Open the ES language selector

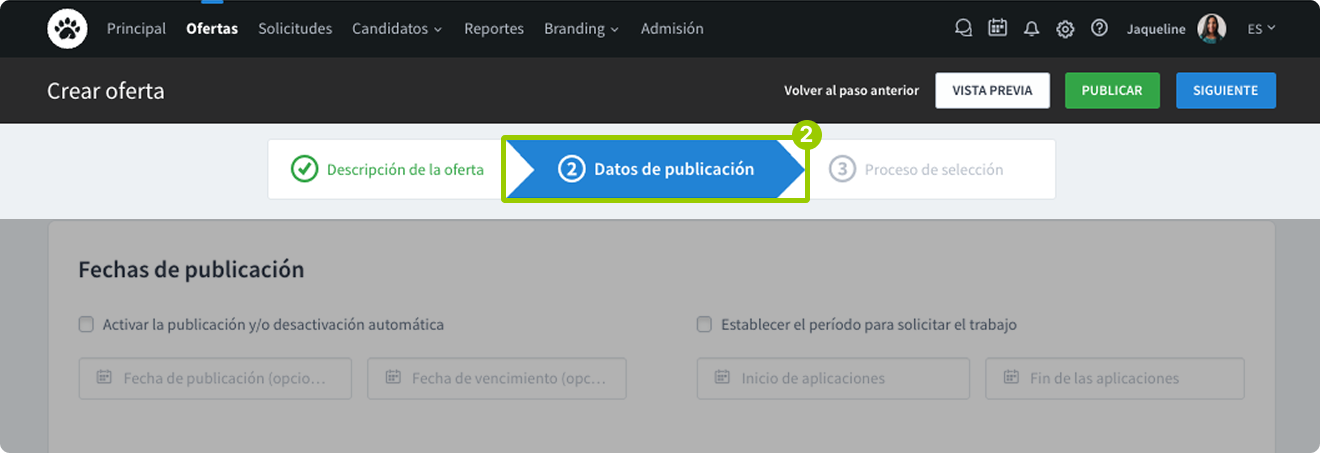(1261, 29)
